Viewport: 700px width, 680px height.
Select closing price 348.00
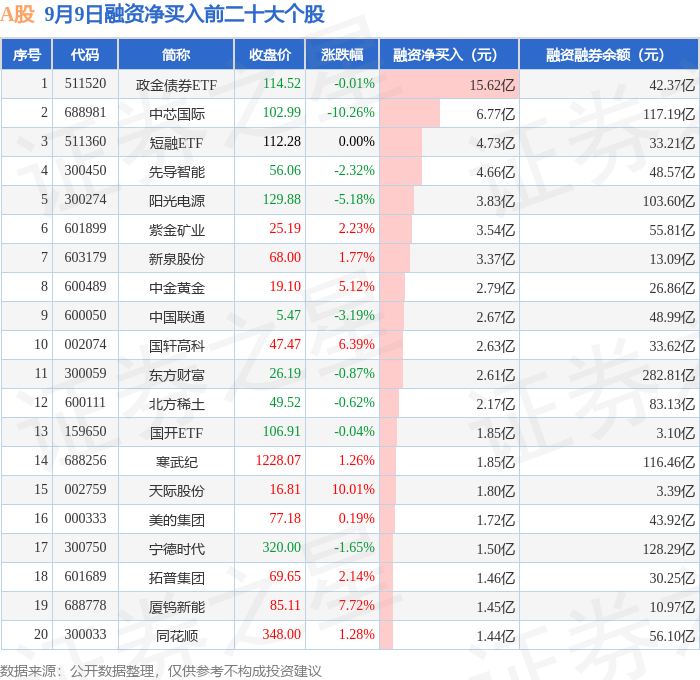coord(282,635)
